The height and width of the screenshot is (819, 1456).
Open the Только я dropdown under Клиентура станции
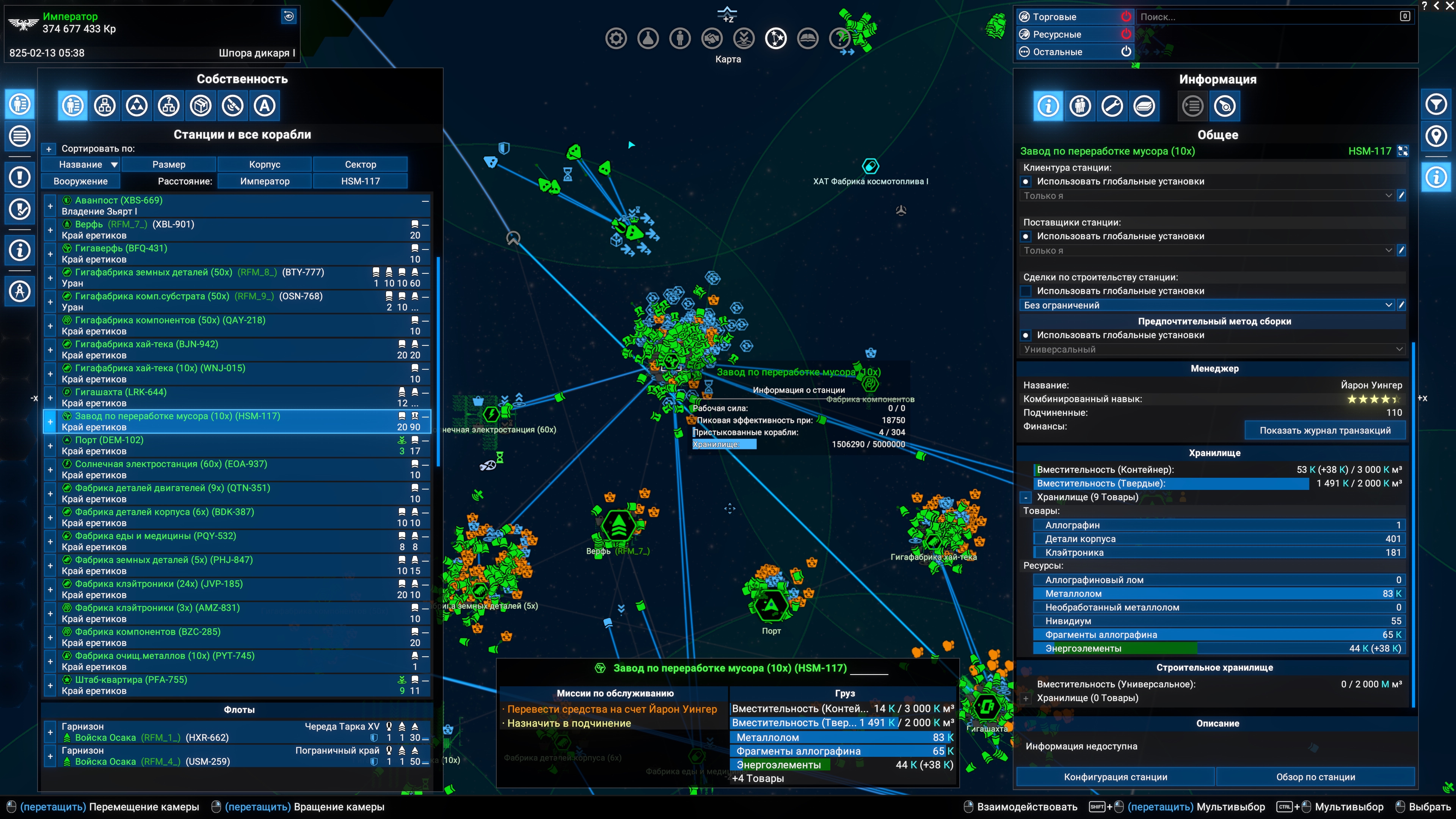(x=1207, y=196)
